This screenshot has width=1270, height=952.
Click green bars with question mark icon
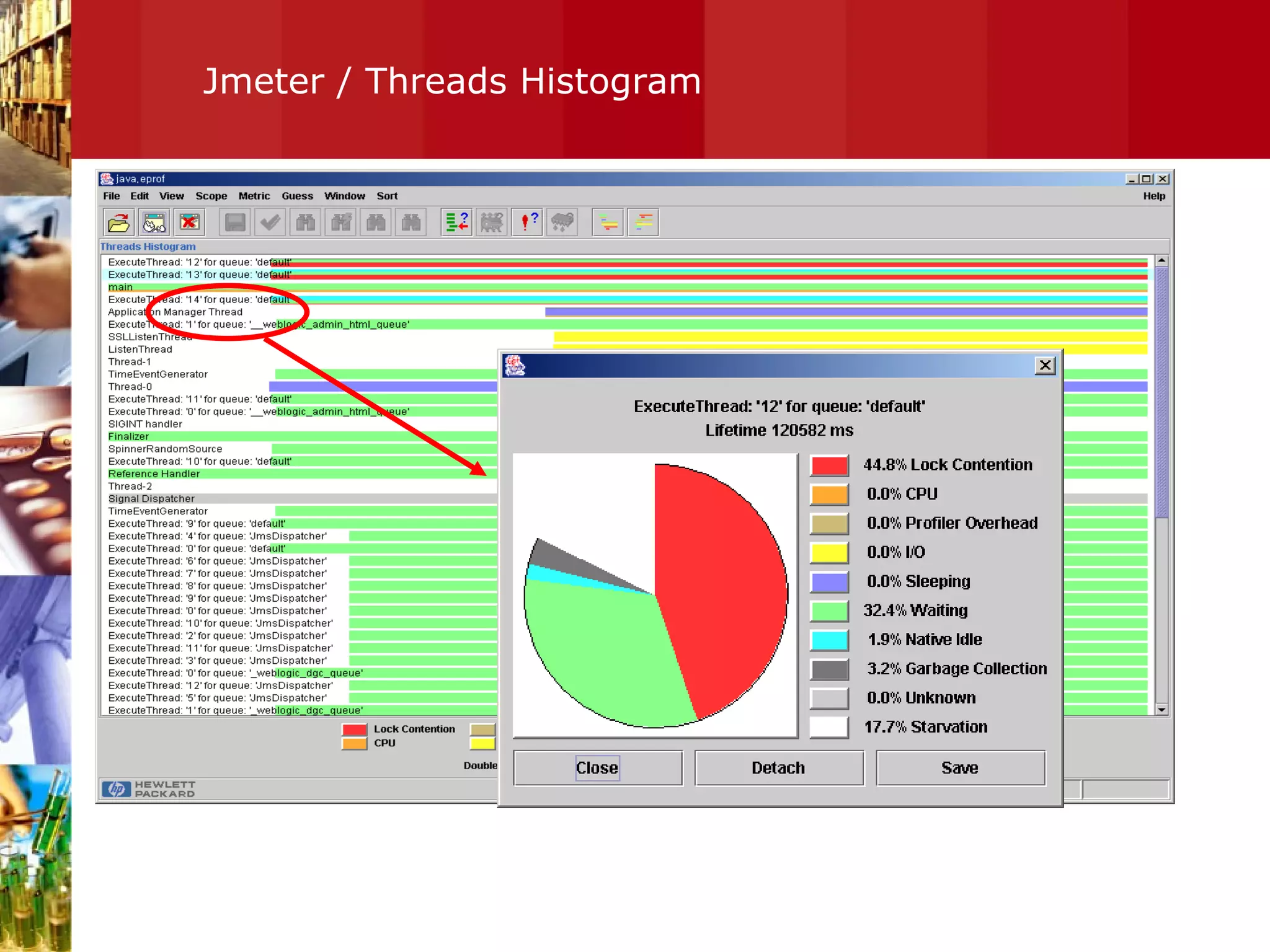click(x=457, y=222)
